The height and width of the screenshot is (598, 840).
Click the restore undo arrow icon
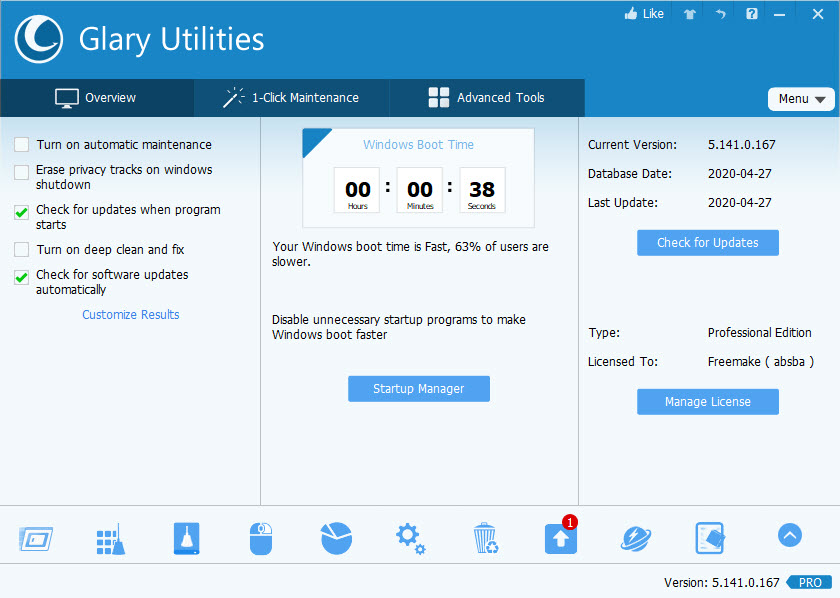[721, 14]
